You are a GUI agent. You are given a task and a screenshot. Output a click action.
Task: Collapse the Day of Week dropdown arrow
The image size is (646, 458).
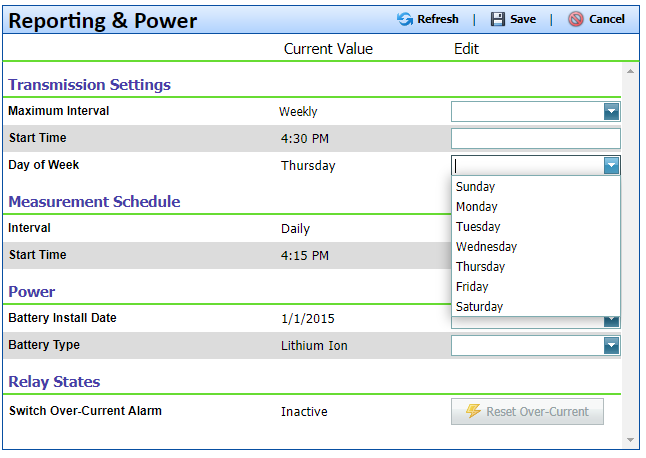tap(611, 166)
